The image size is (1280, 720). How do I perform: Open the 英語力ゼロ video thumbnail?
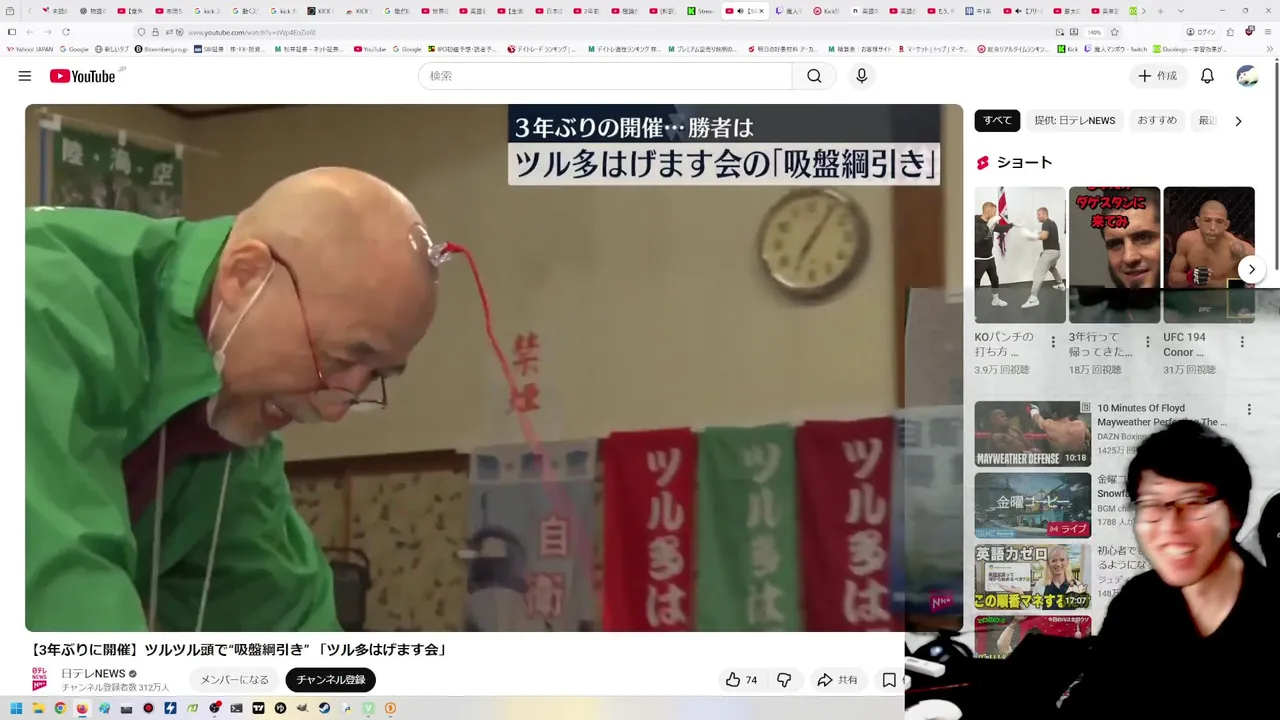coord(1033,576)
